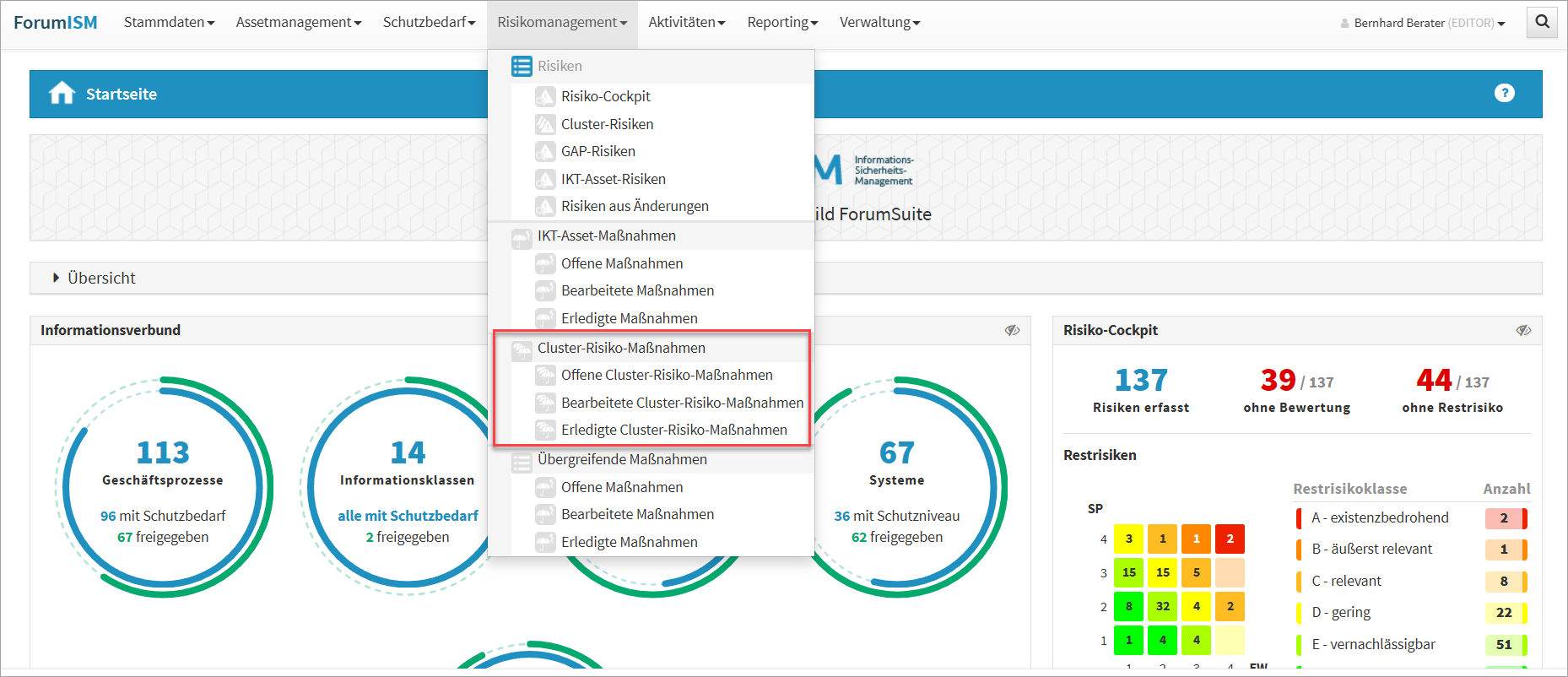Hide the Informationsverbund panel via eye icon
1568x677 pixels.
(x=1012, y=330)
